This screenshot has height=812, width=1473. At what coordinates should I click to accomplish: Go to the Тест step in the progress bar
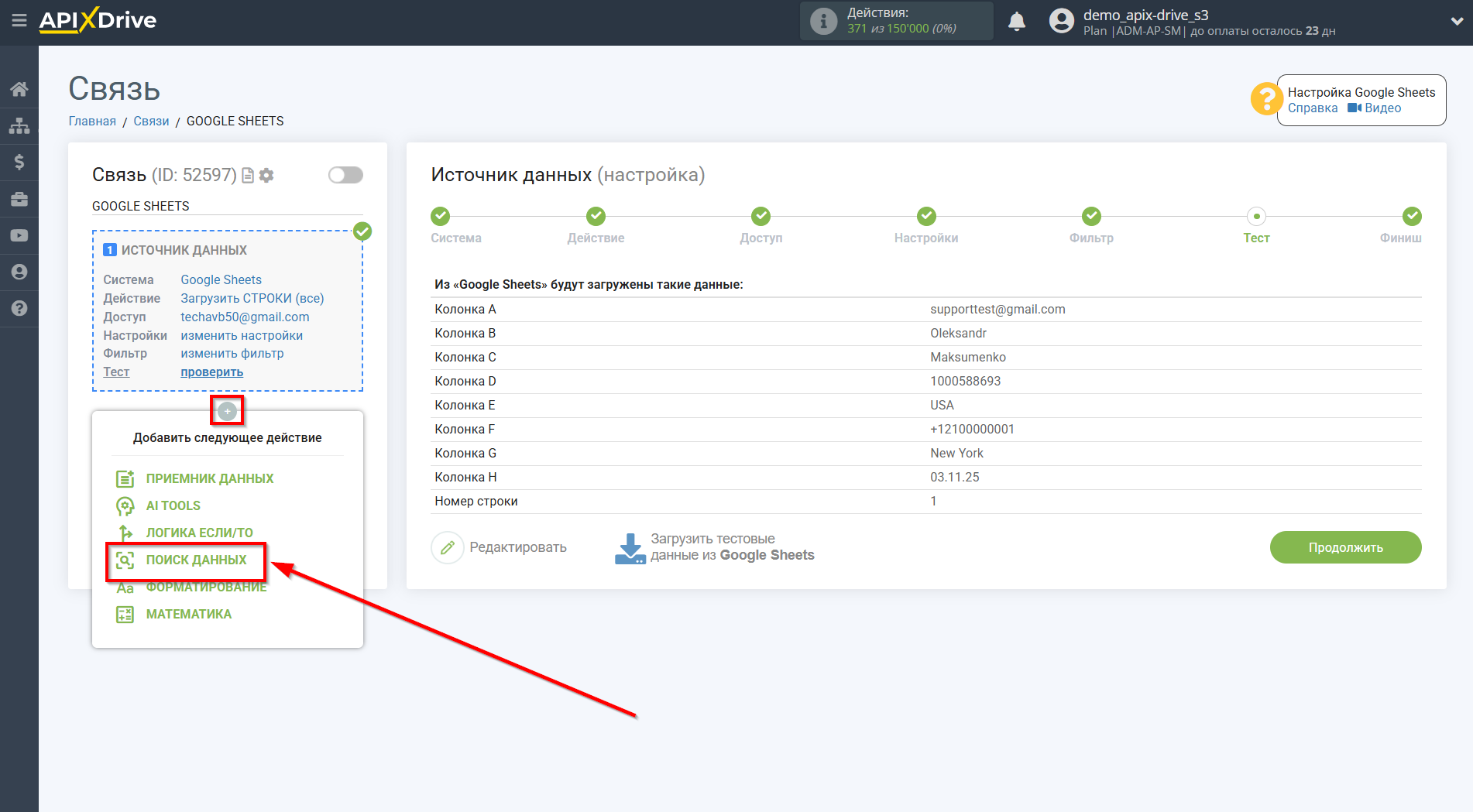[1256, 217]
